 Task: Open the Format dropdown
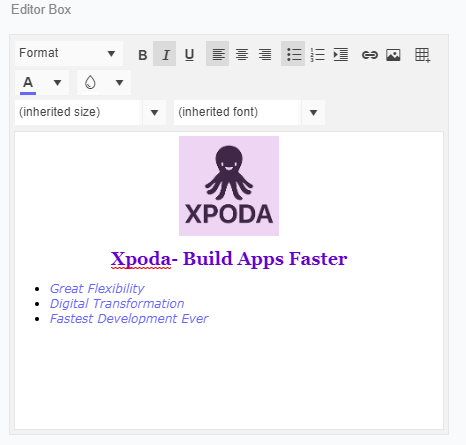coord(69,53)
